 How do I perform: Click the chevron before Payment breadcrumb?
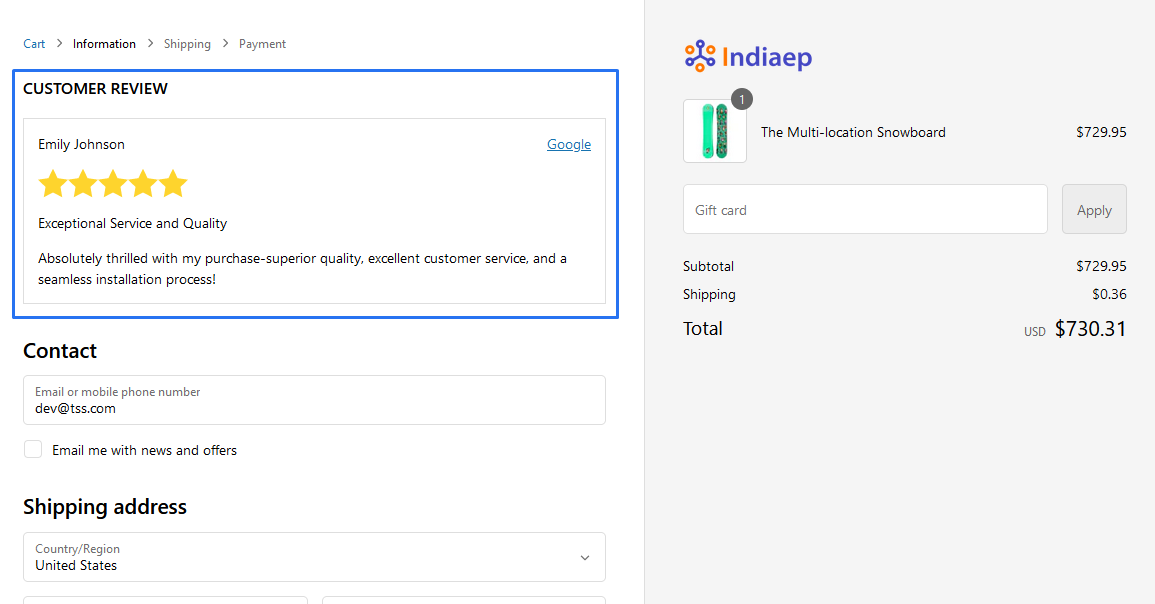coord(225,43)
